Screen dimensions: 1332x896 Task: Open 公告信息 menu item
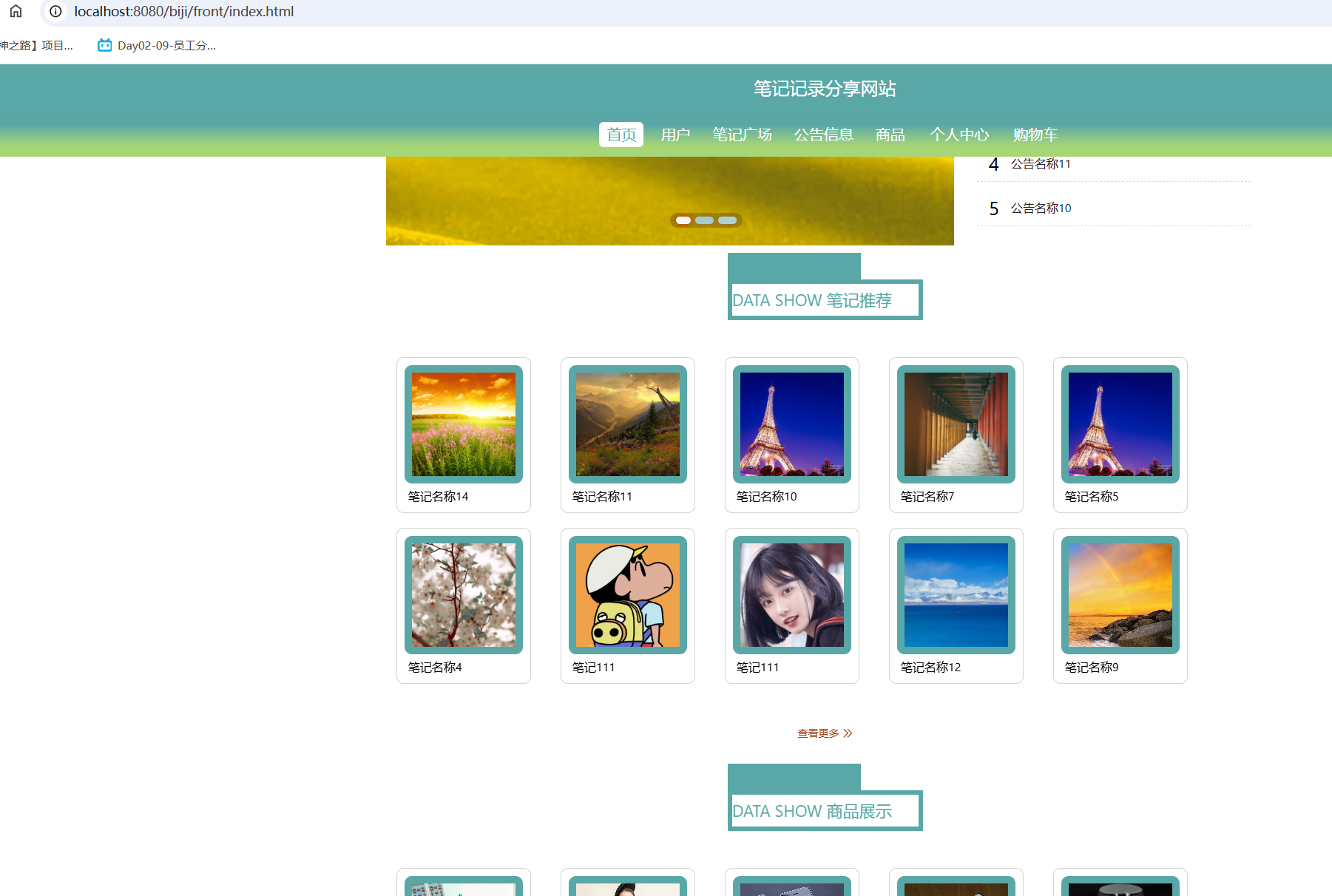tap(823, 135)
